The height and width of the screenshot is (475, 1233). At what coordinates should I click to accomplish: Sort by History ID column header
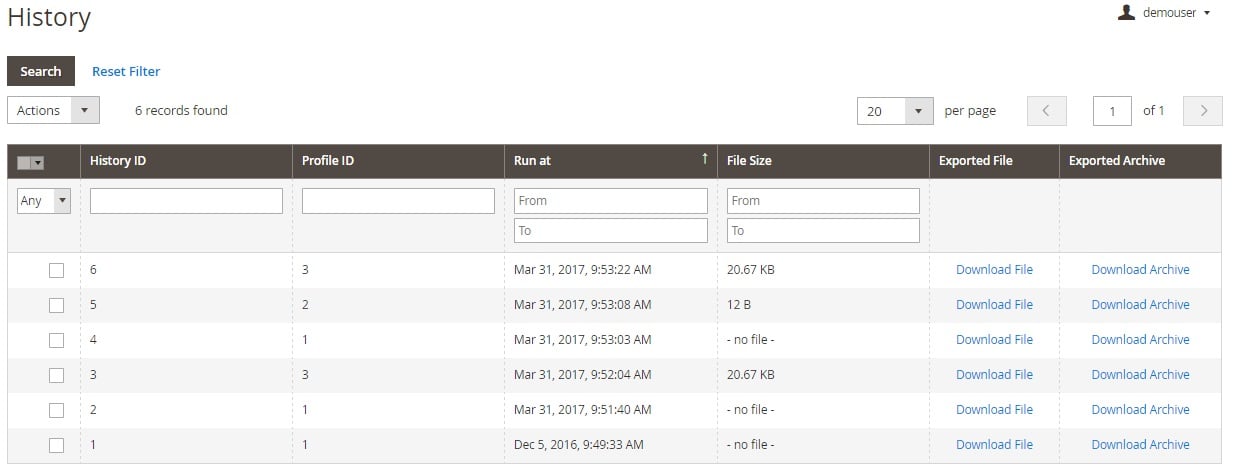click(x=186, y=161)
